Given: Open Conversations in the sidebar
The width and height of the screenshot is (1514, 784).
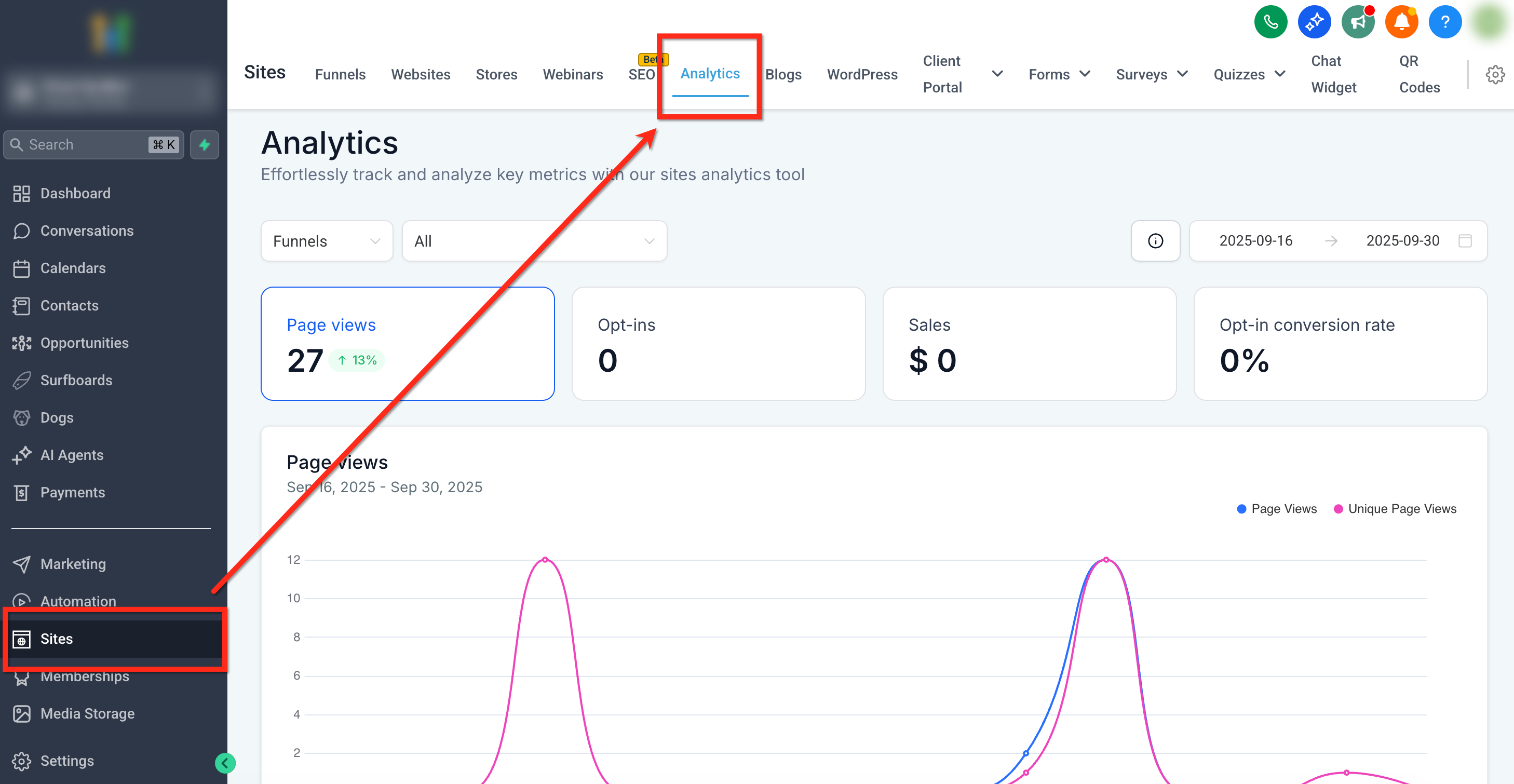Looking at the screenshot, I should tap(87, 231).
